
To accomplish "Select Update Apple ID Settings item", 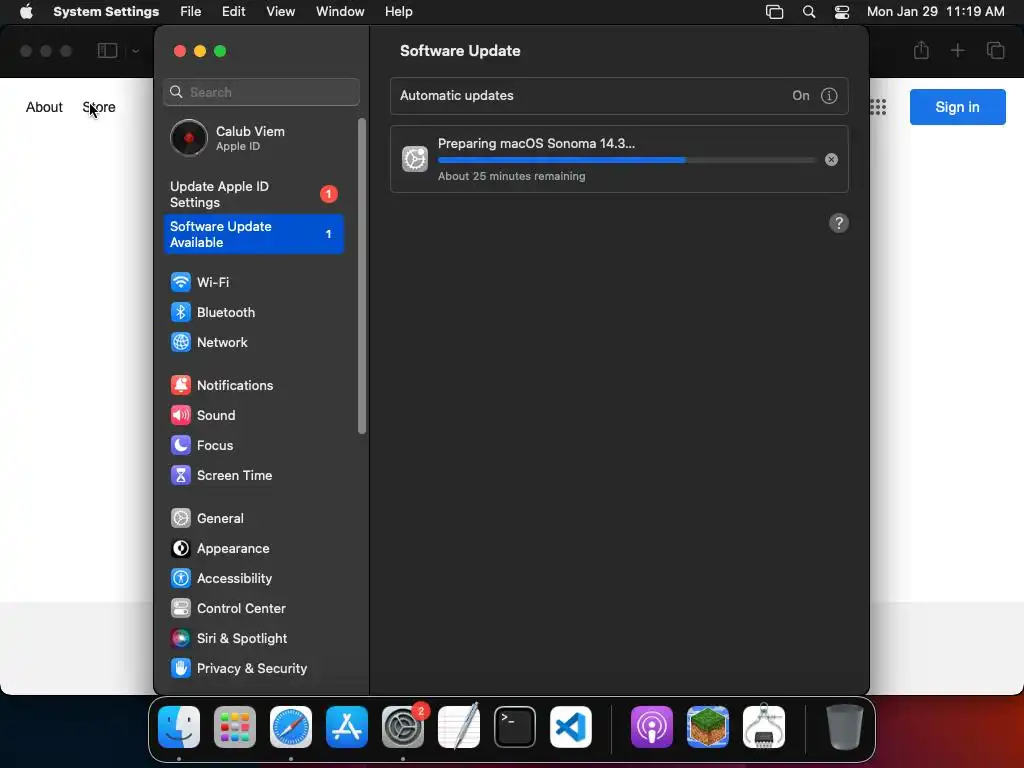I will [253, 195].
